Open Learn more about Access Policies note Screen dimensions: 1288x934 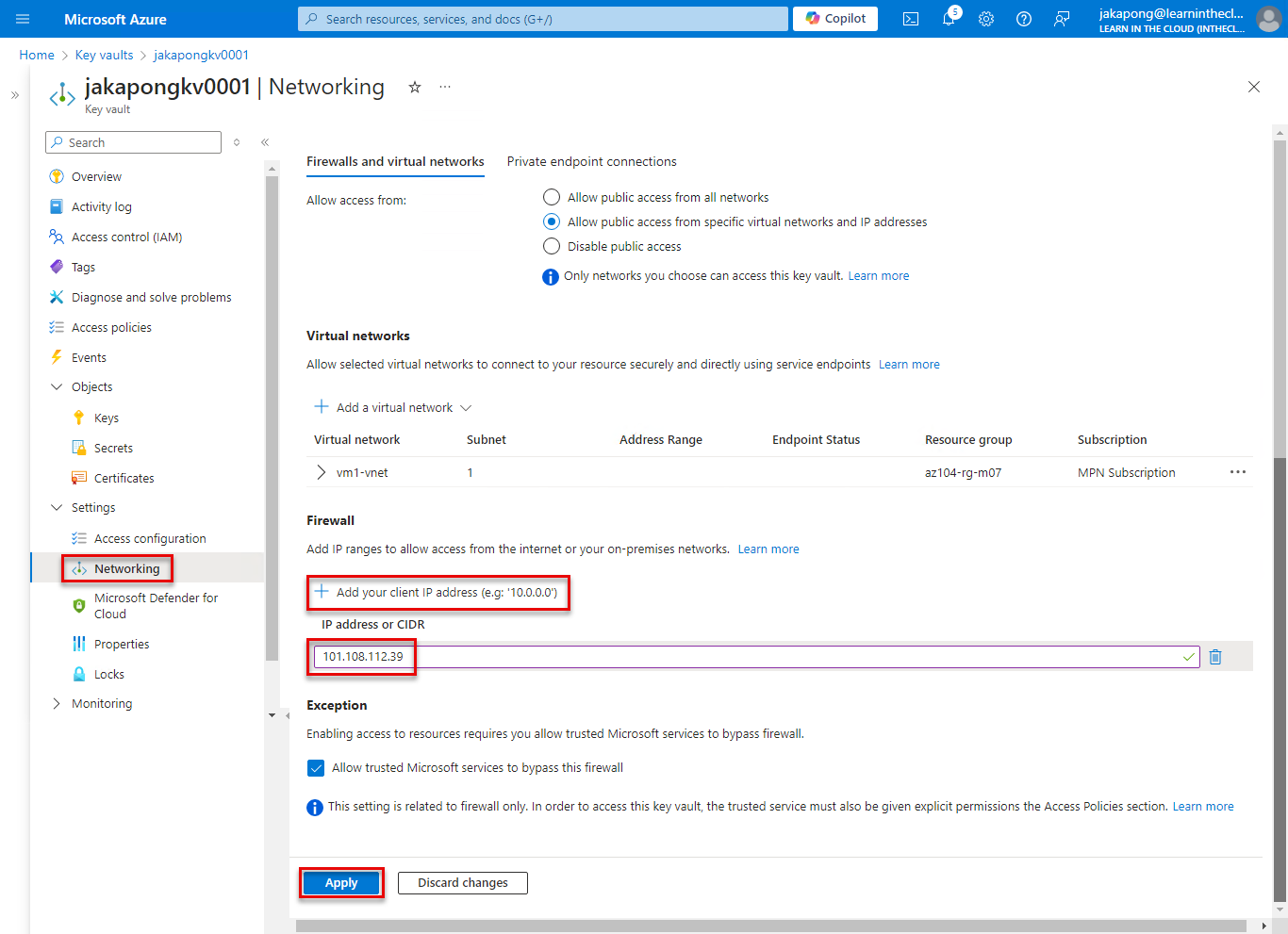[x=1203, y=807]
